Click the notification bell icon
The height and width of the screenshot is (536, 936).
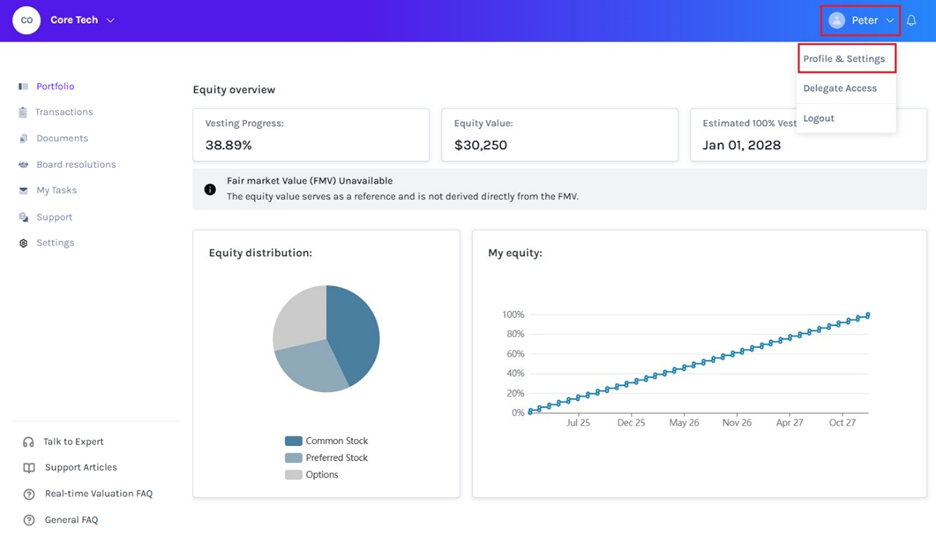coord(911,20)
